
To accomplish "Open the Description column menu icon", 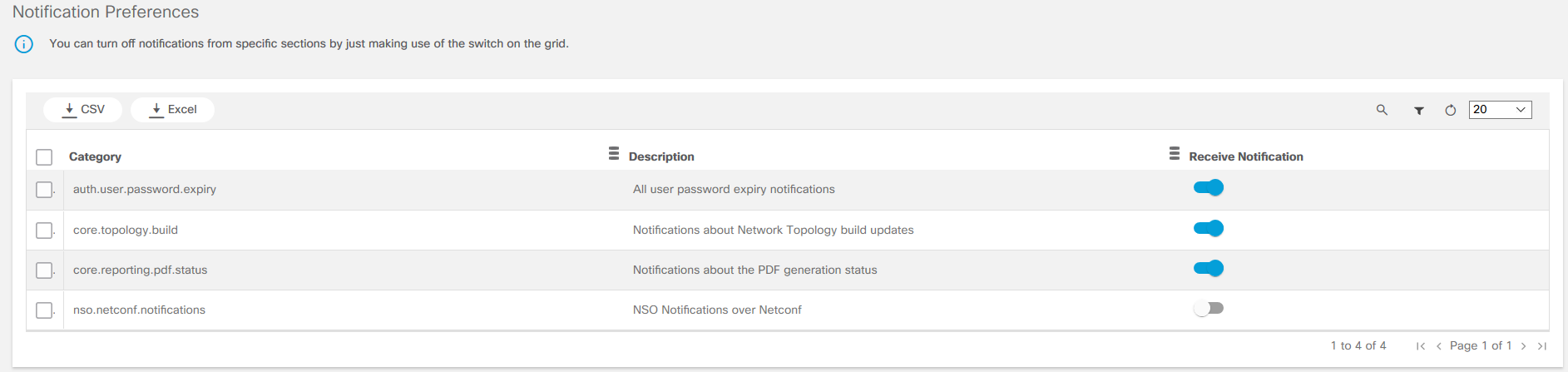I will point(1175,154).
